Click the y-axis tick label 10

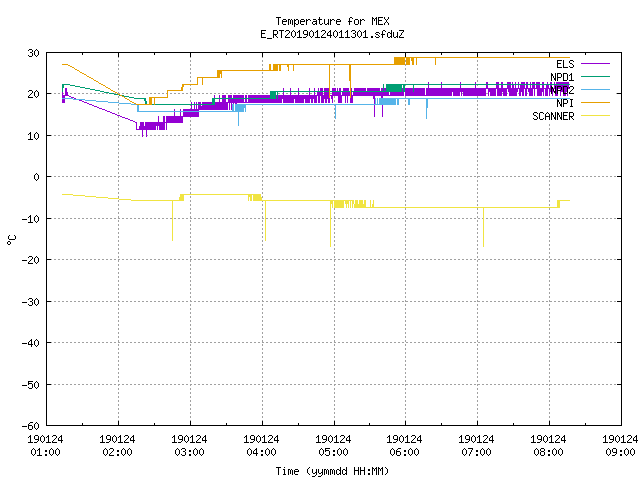pyautogui.click(x=33, y=136)
